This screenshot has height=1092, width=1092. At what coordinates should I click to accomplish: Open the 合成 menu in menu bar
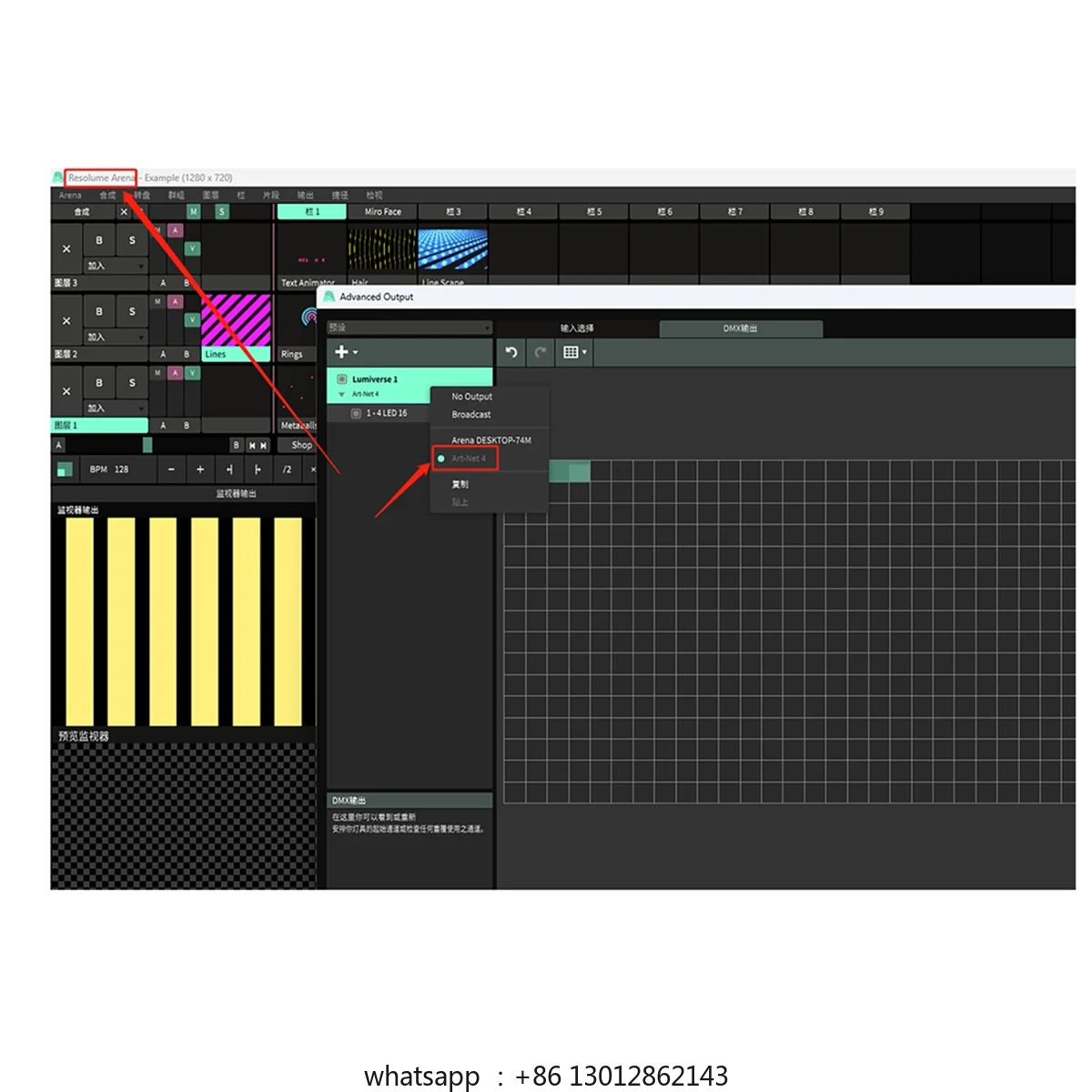click(107, 196)
